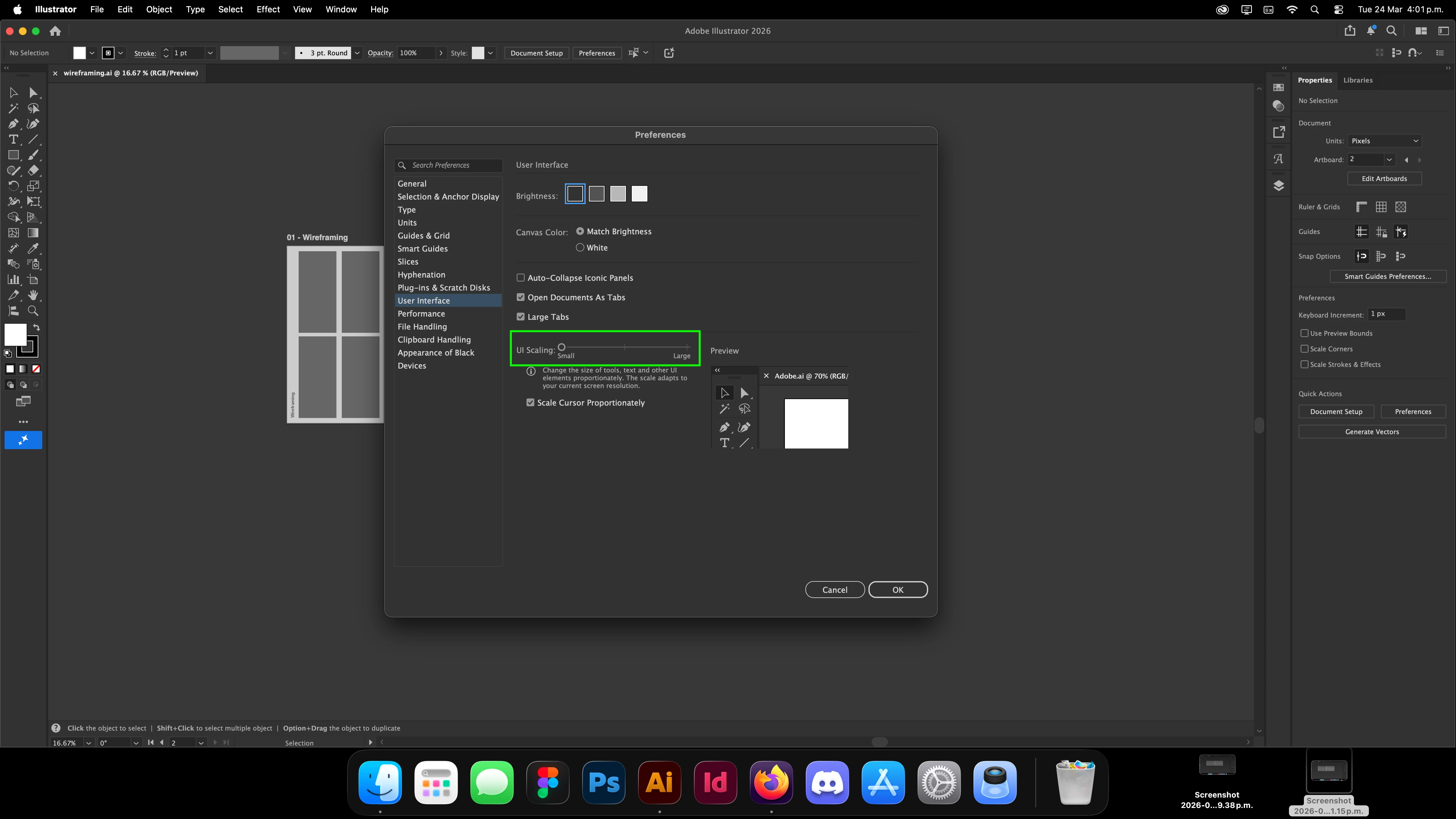This screenshot has height=819, width=1456.
Task: Click the Edit Artboards button
Action: pos(1384,179)
